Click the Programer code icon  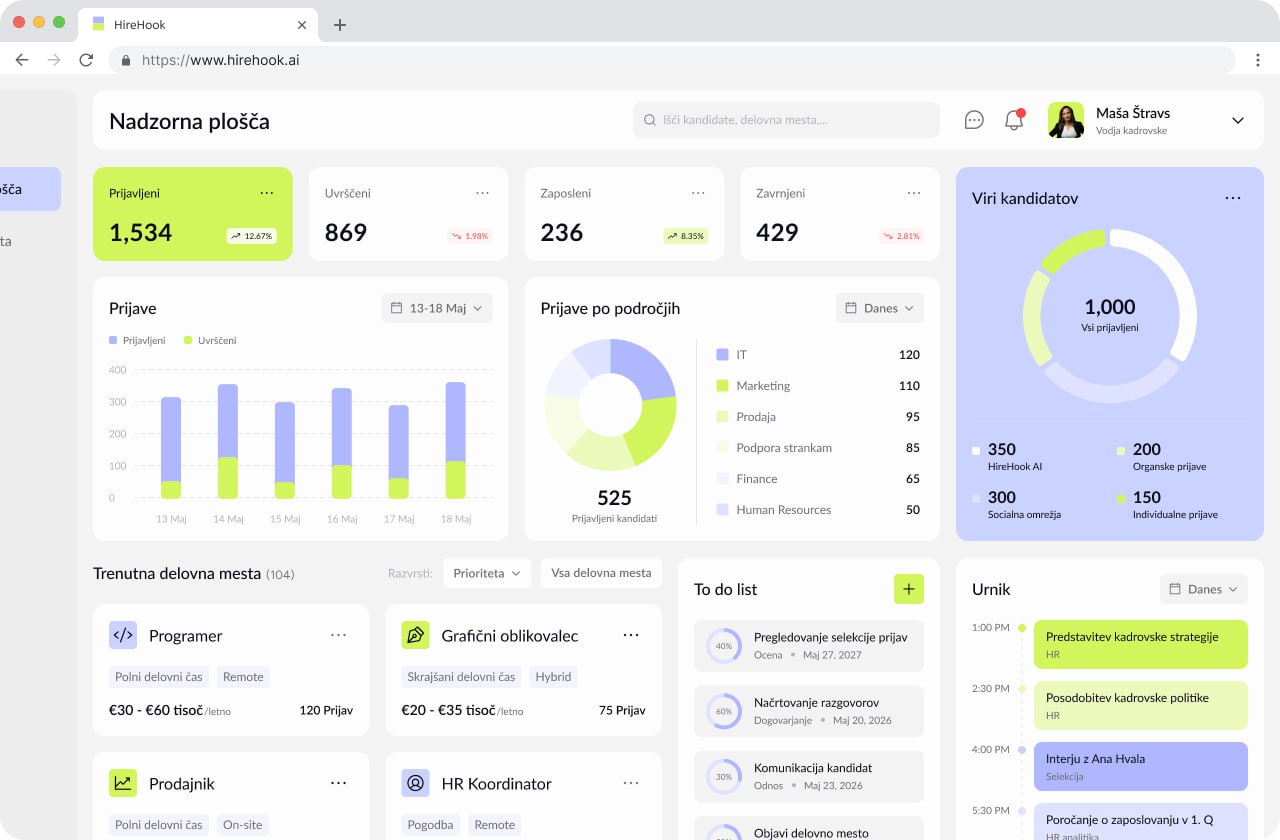[x=123, y=634]
